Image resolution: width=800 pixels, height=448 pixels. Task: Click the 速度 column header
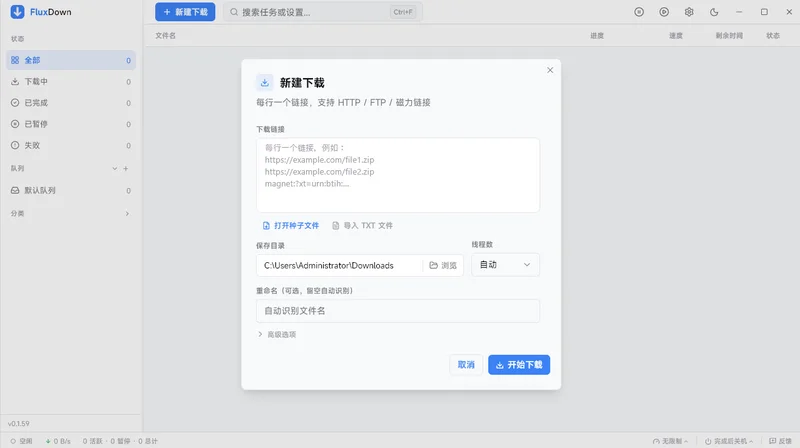[x=676, y=36]
